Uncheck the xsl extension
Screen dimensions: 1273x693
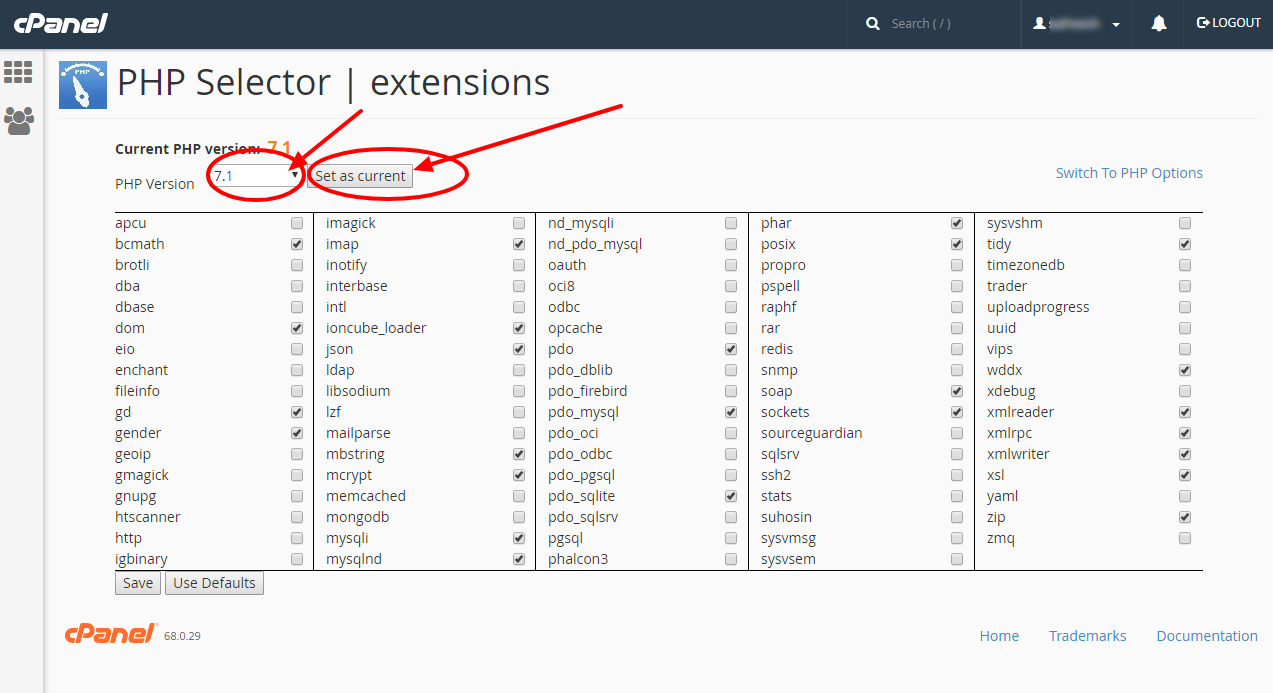pyautogui.click(x=1185, y=475)
